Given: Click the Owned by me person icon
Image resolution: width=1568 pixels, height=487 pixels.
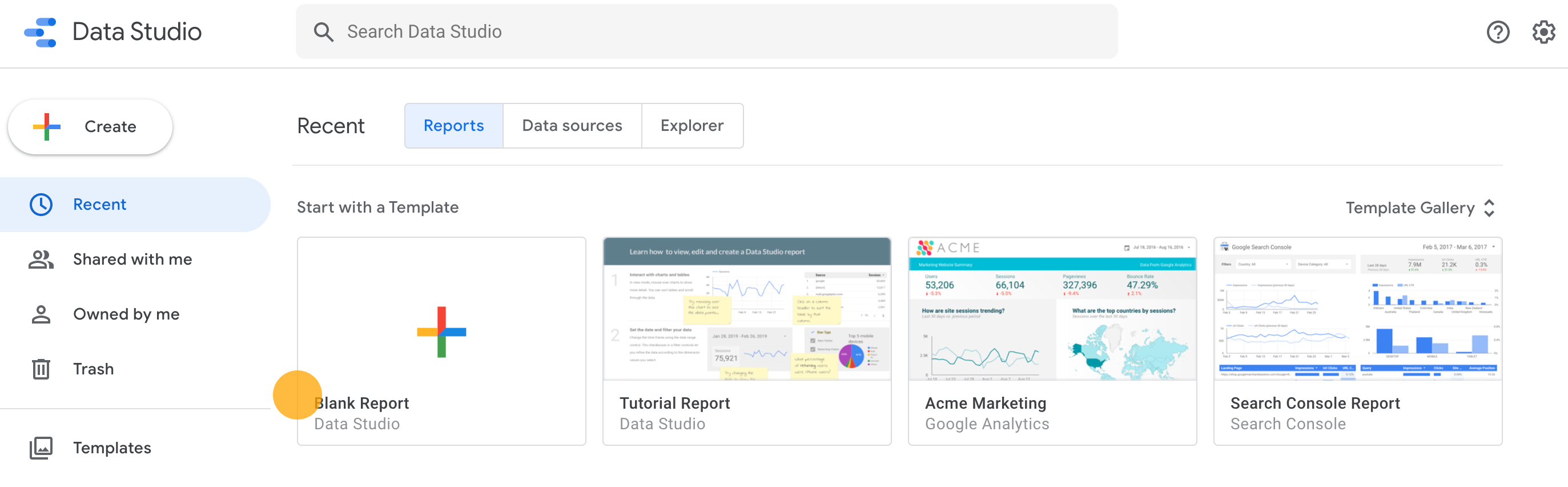Looking at the screenshot, I should [41, 314].
